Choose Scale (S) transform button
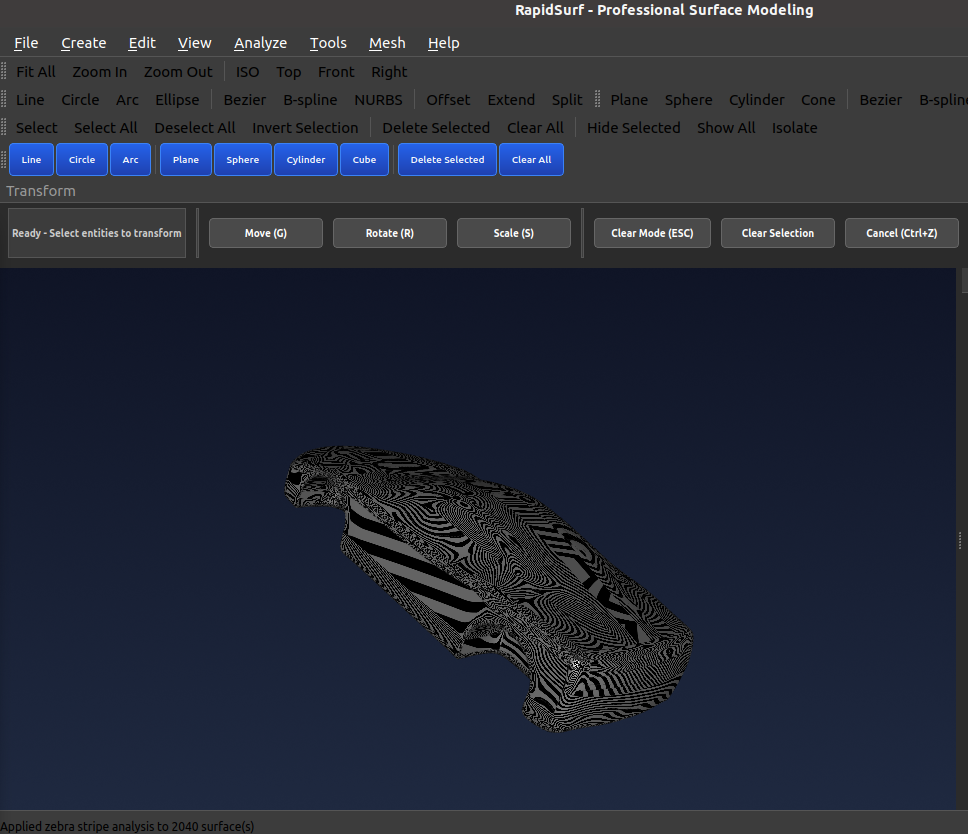The image size is (968, 834). (513, 233)
